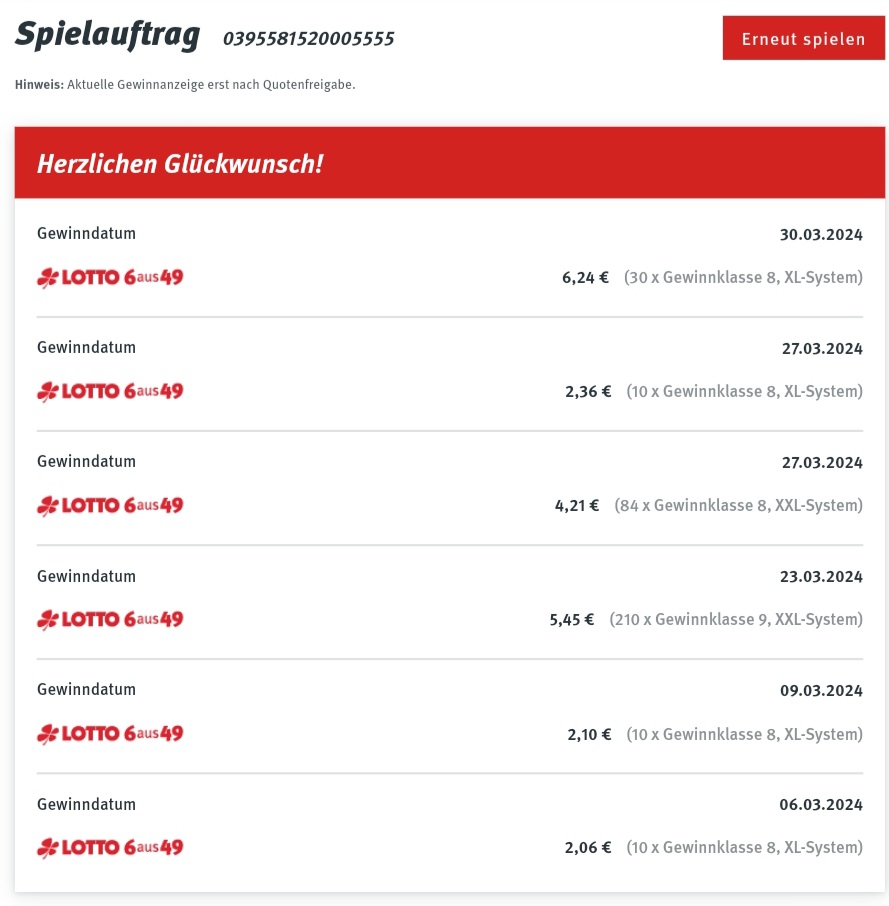Click the 84 x Gewinnklasse 8 XXL-System text
Viewport: 889px width, 906px height.
coord(738,506)
